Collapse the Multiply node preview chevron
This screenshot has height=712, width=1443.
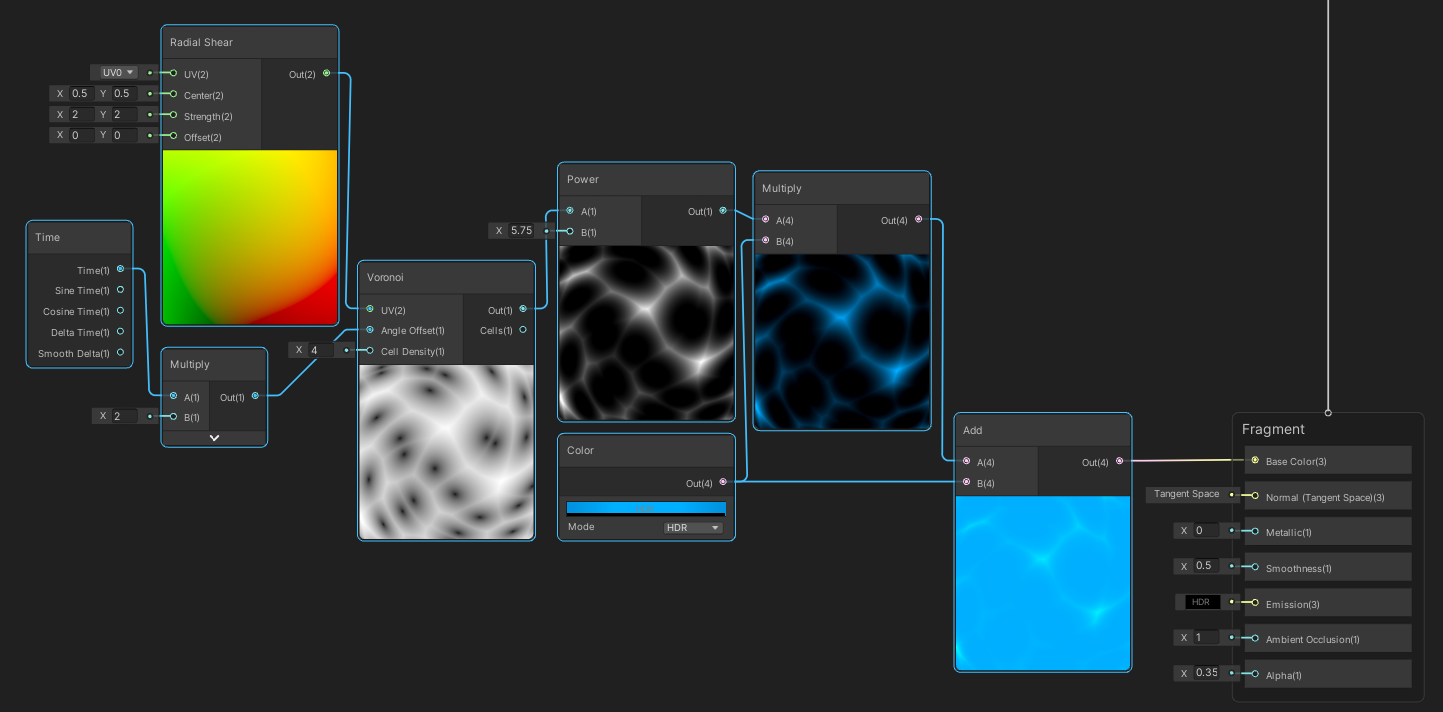coord(214,438)
